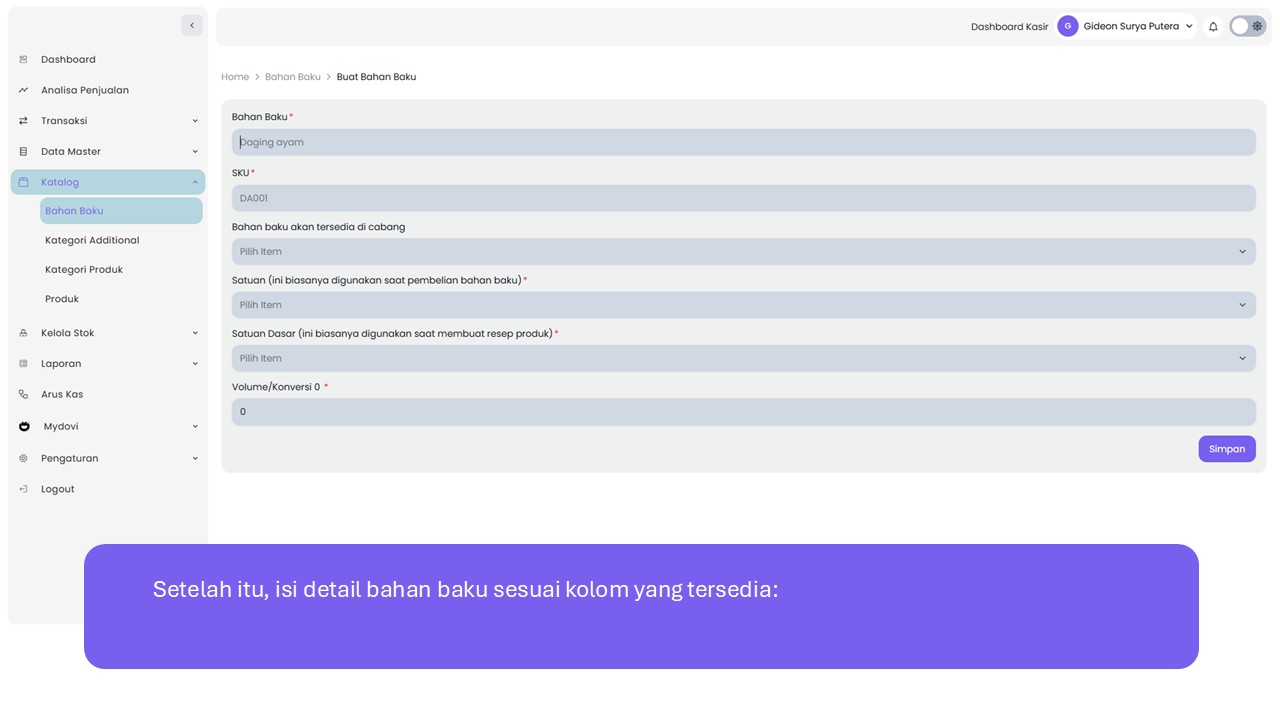Open the Satuan purchase unit dropdown
The height and width of the screenshot is (720, 1280).
(x=743, y=305)
